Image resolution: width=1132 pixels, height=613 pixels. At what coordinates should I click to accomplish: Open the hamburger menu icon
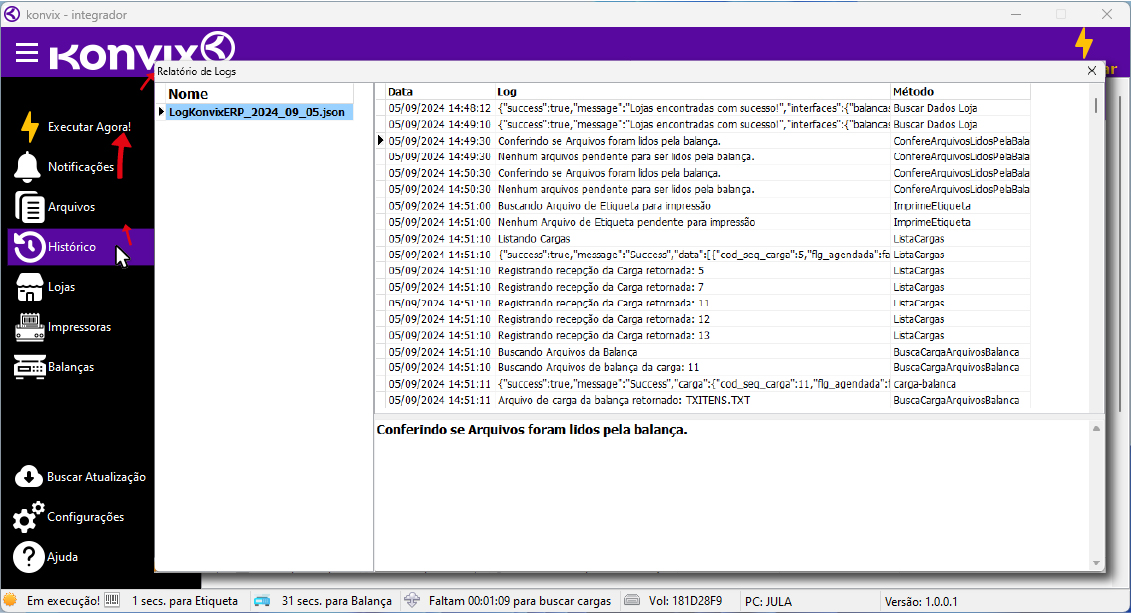click(27, 53)
